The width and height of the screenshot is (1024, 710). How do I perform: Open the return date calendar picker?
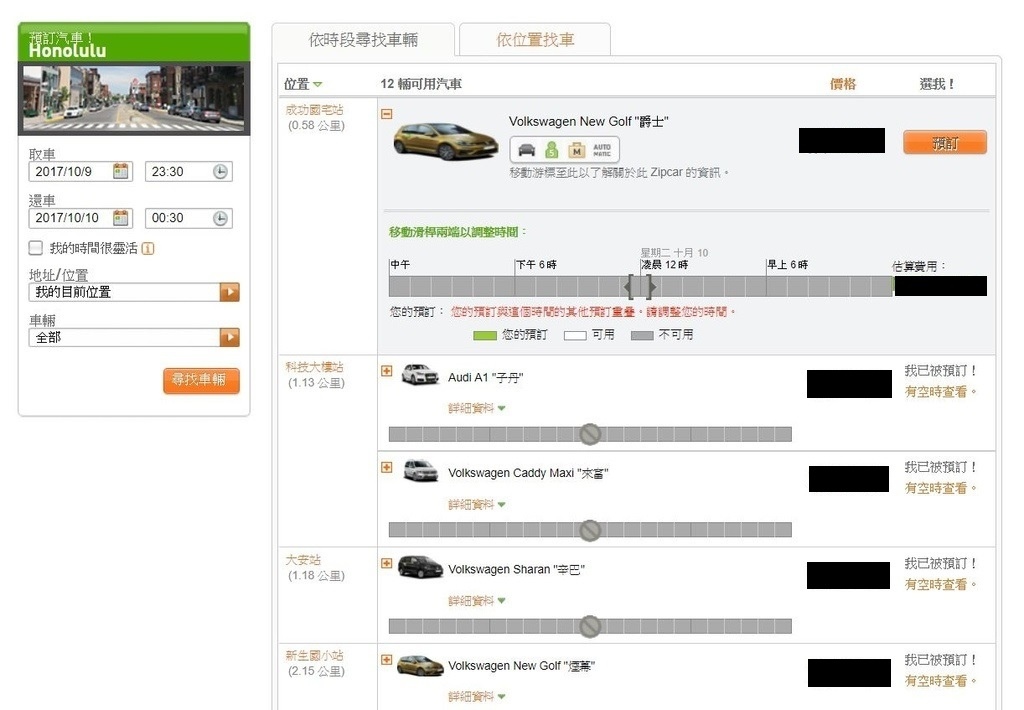coord(120,217)
